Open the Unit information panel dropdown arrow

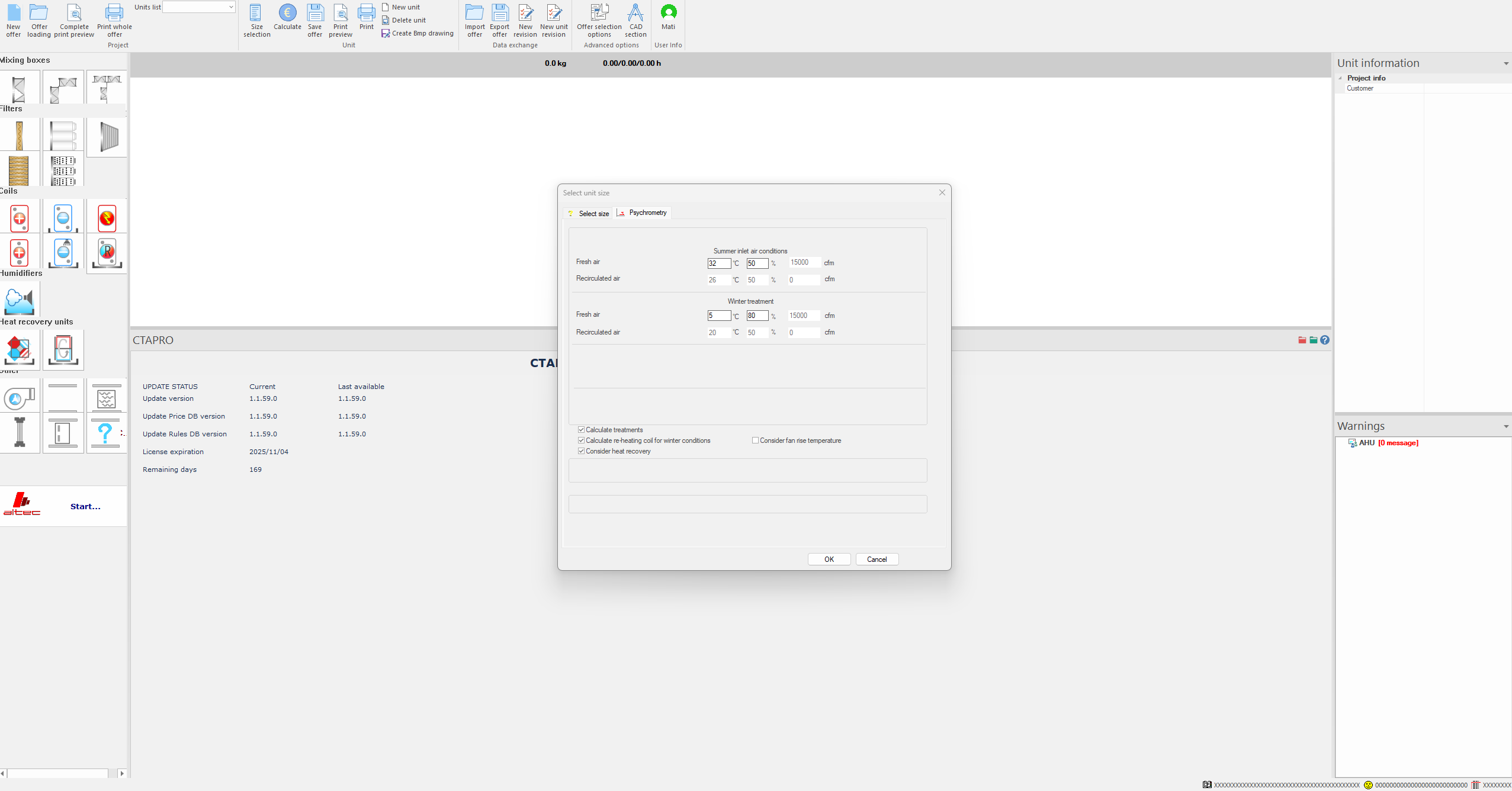pos(1506,63)
